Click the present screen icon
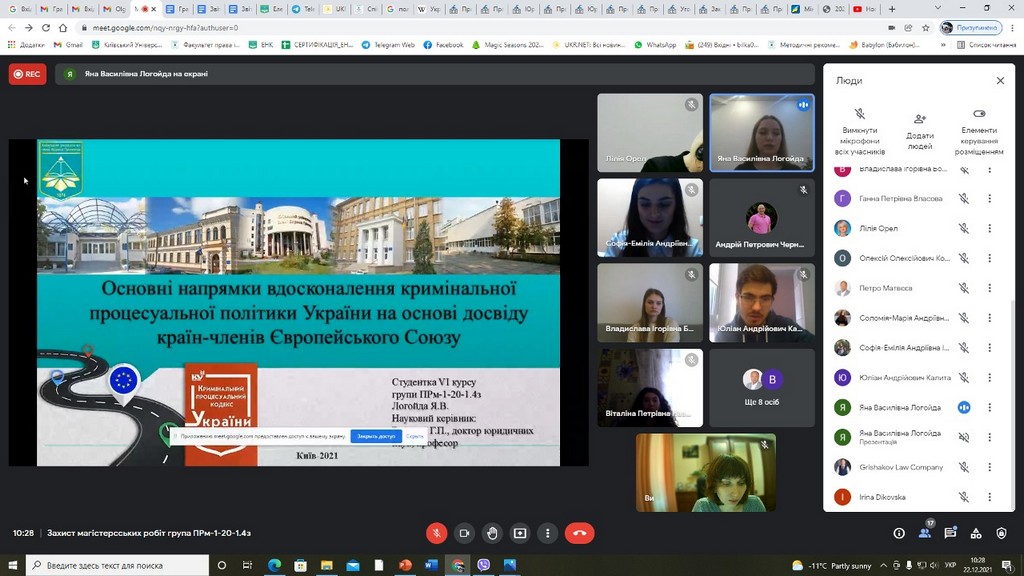The height and width of the screenshot is (576, 1024). point(520,533)
